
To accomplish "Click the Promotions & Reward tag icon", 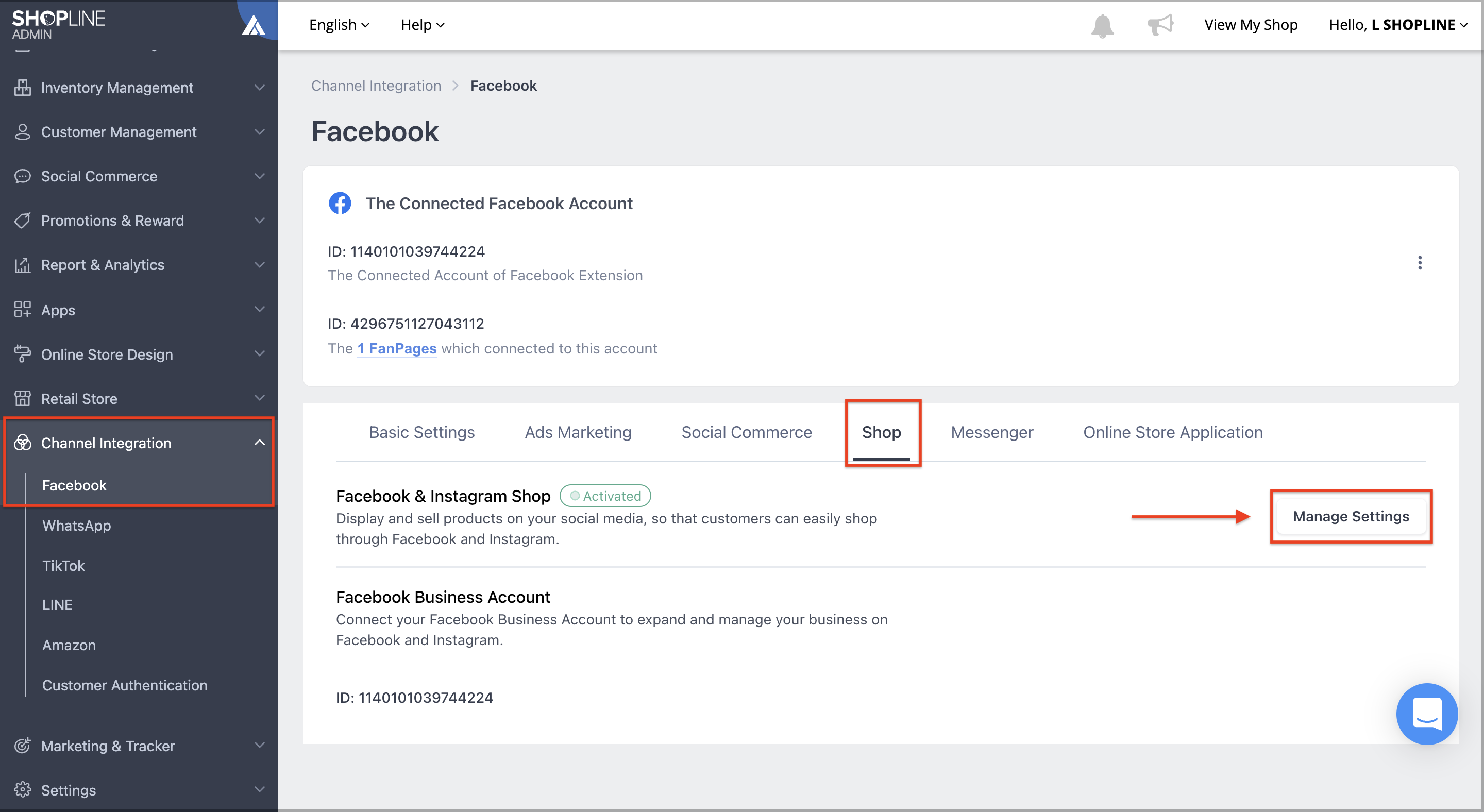I will pos(23,221).
